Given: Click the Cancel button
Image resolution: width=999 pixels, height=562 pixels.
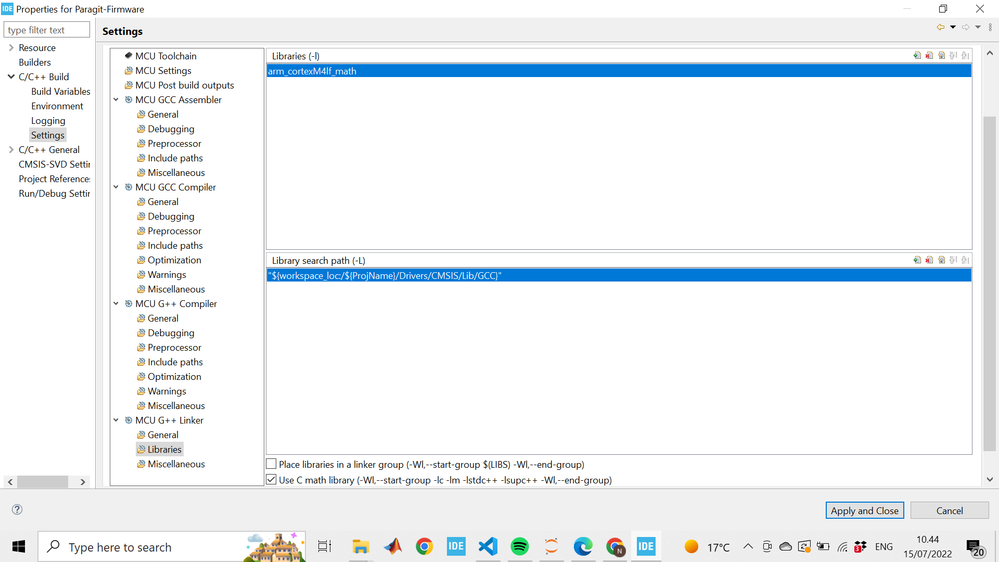Looking at the screenshot, I should pyautogui.click(x=949, y=510).
